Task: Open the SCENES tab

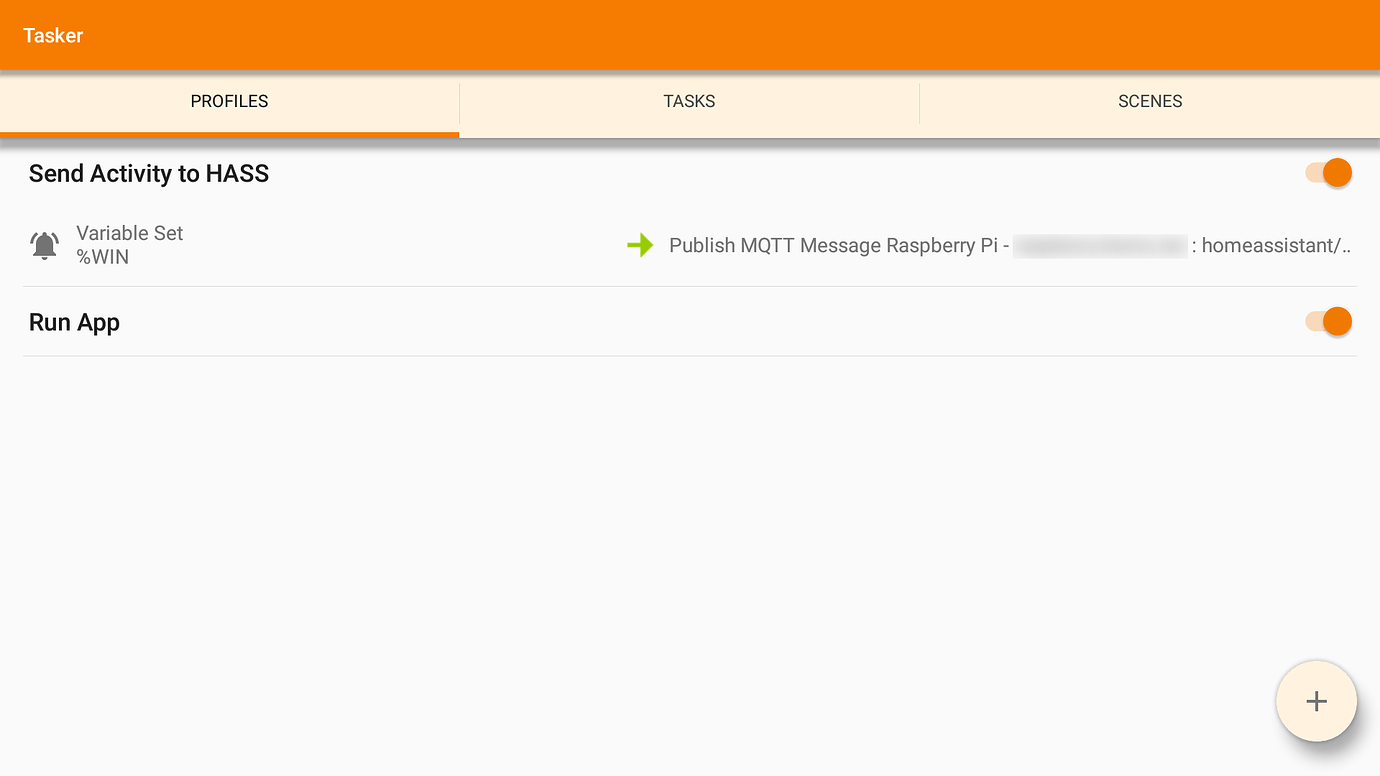Action: (1150, 102)
